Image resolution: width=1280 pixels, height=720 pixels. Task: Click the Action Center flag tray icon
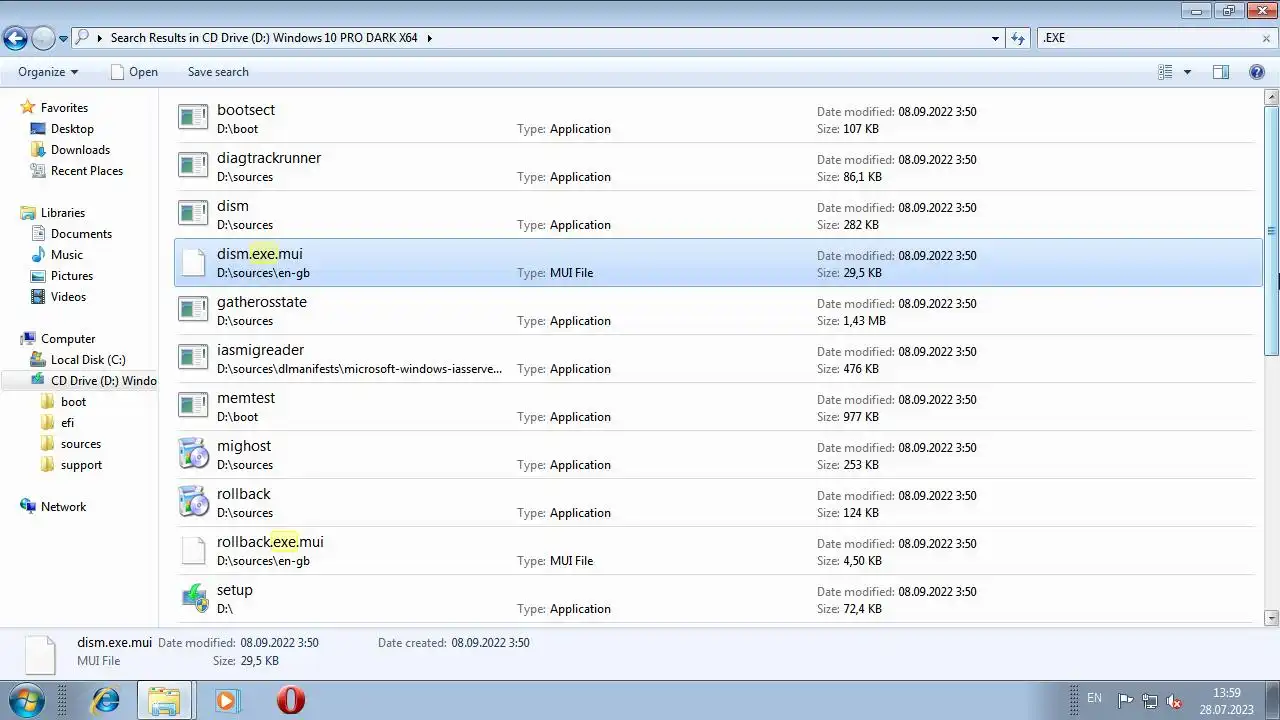(1125, 700)
